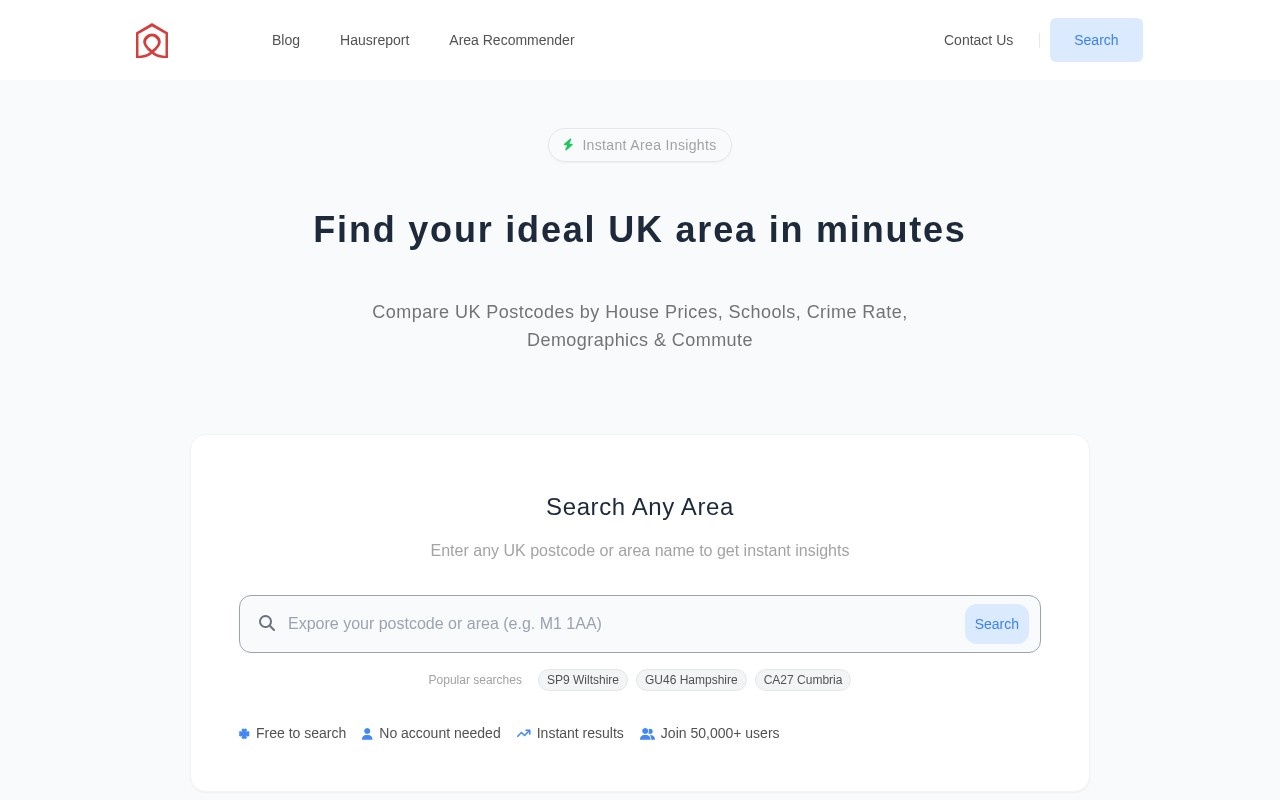Click the Join 50,000+ users group icon

coord(647,733)
